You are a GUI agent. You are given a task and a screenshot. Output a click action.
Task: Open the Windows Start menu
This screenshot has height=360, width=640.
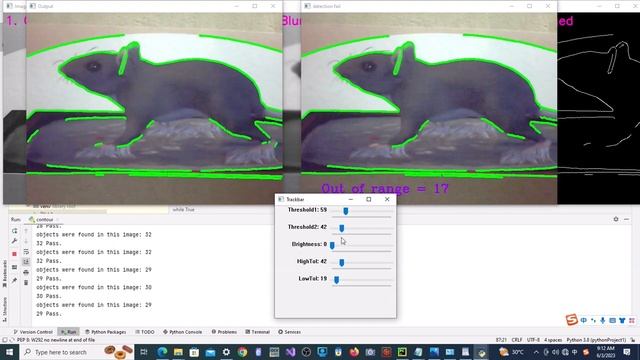9,352
